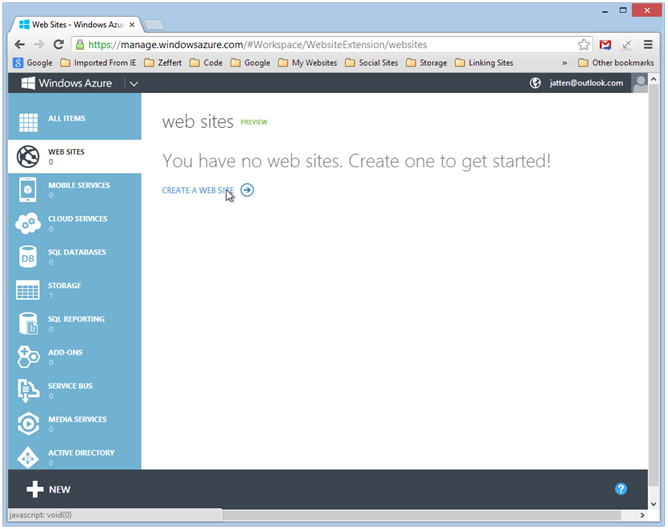The height and width of the screenshot is (529, 668).
Task: Select the SERVICE BUS sidebar label
Action: (x=70, y=386)
